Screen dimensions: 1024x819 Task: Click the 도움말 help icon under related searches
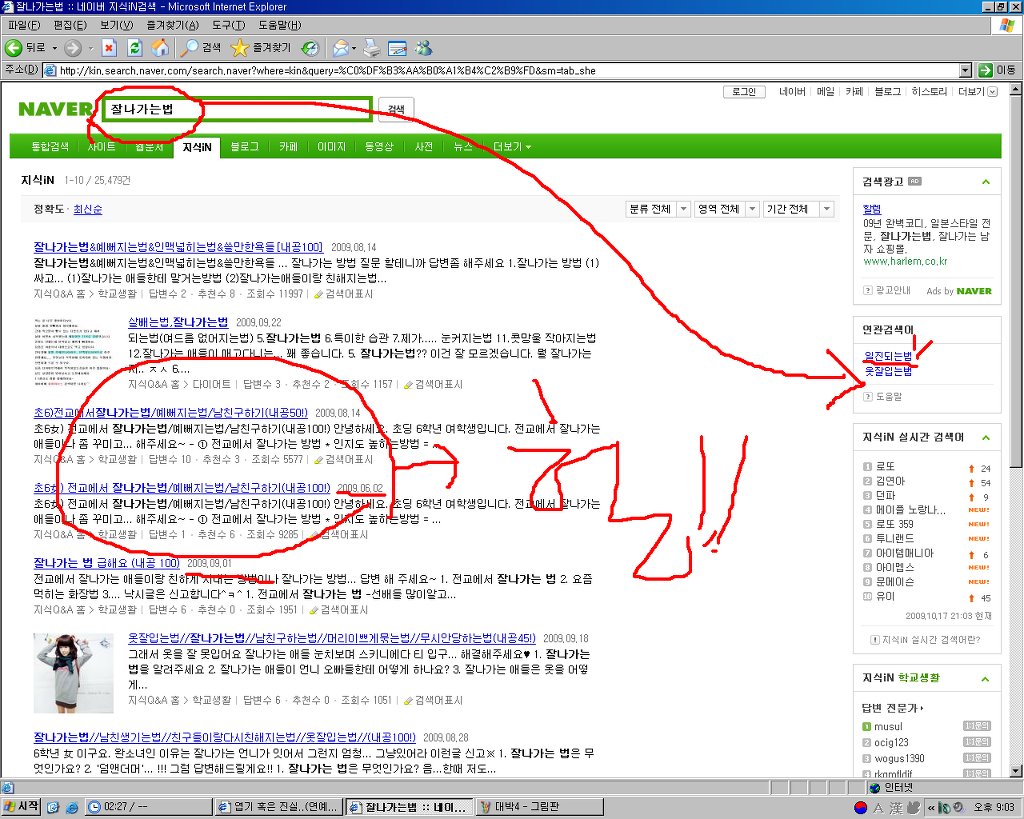[868, 396]
